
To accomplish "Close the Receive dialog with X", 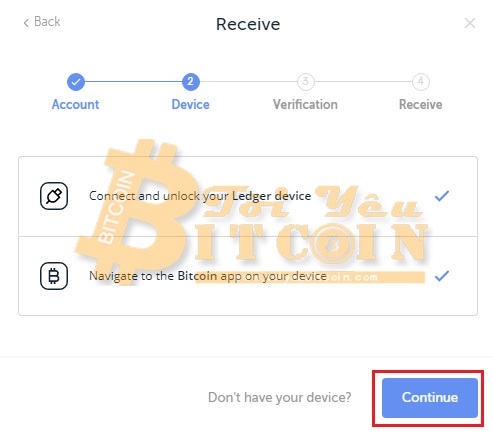I will coord(470,23).
